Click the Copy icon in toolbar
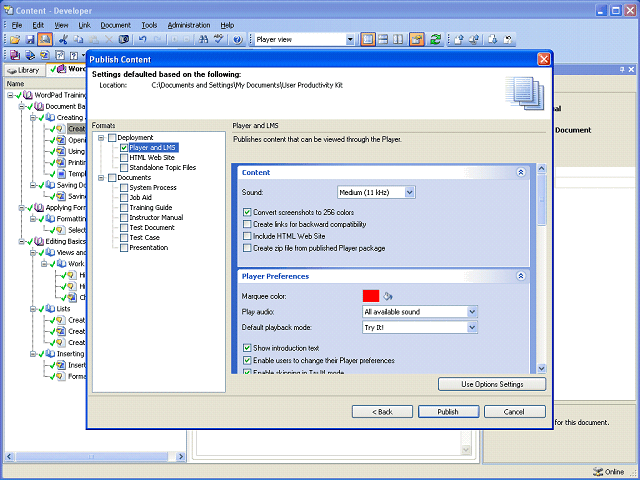Image resolution: width=640 pixels, height=480 pixels. (x=78, y=40)
